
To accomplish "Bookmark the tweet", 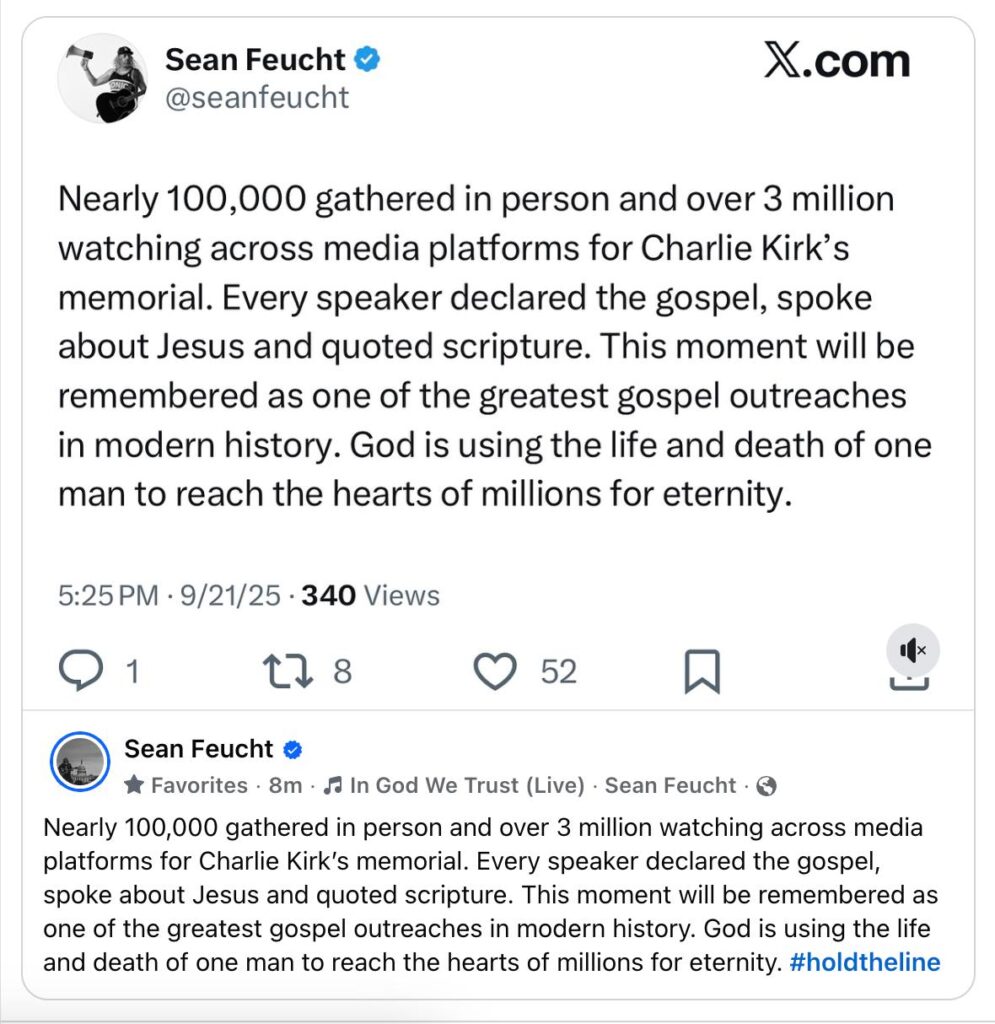I will click(701, 672).
